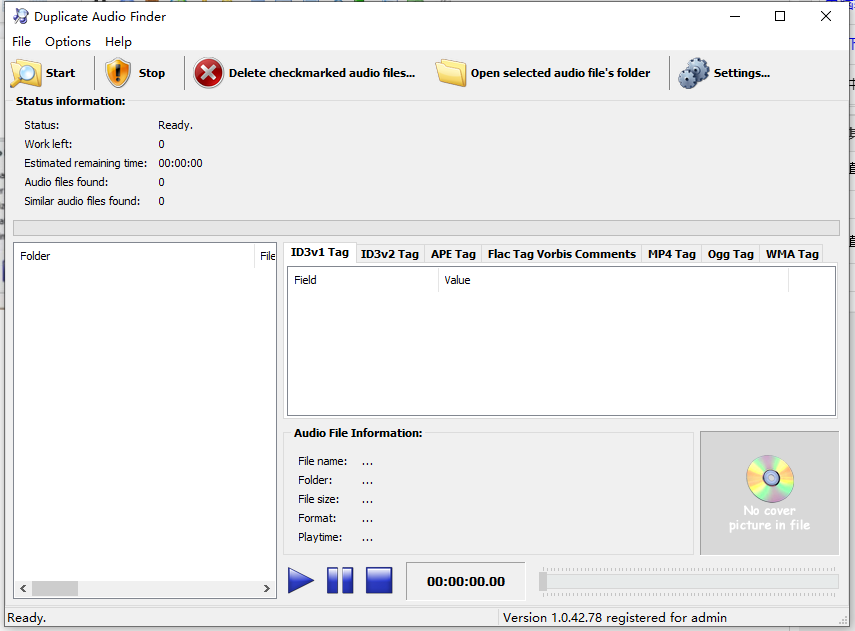Click the 'Estimated remaining time:' label
The height and width of the screenshot is (631, 855).
86,163
